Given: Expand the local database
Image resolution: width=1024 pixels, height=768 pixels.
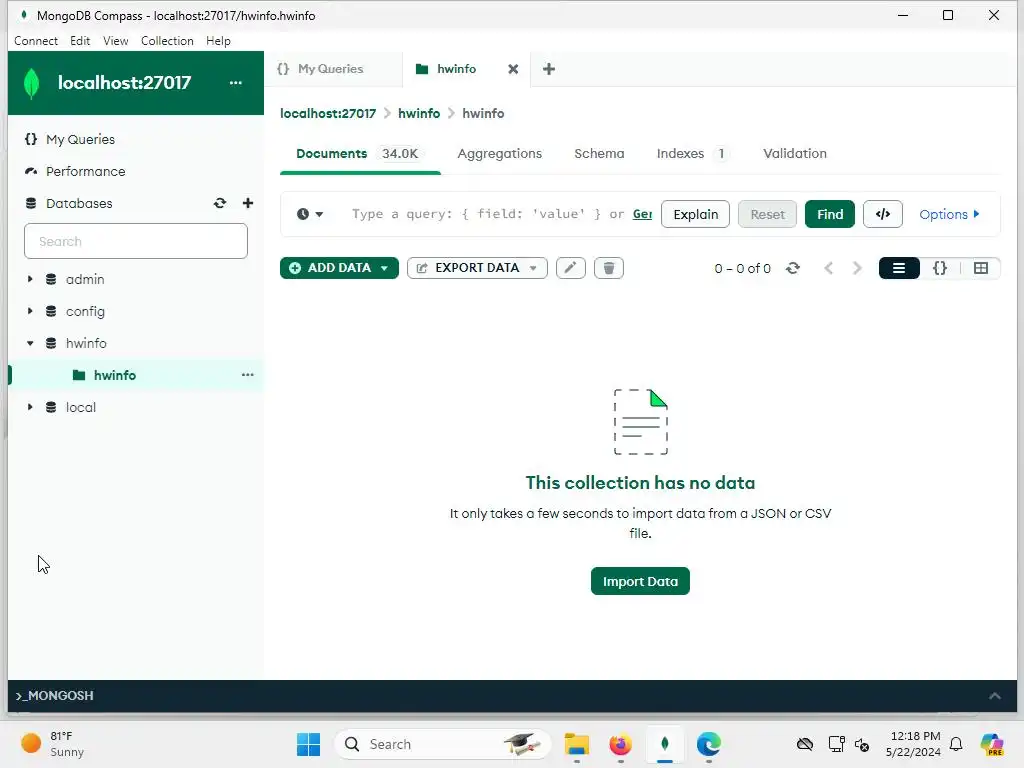Looking at the screenshot, I should (30, 407).
